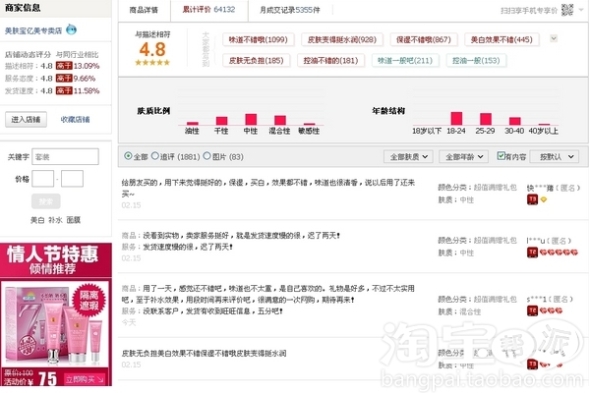This screenshot has height=393, width=590.
Task: Click the 13.09% description score comparison
Action: pyautogui.click(x=86, y=66)
